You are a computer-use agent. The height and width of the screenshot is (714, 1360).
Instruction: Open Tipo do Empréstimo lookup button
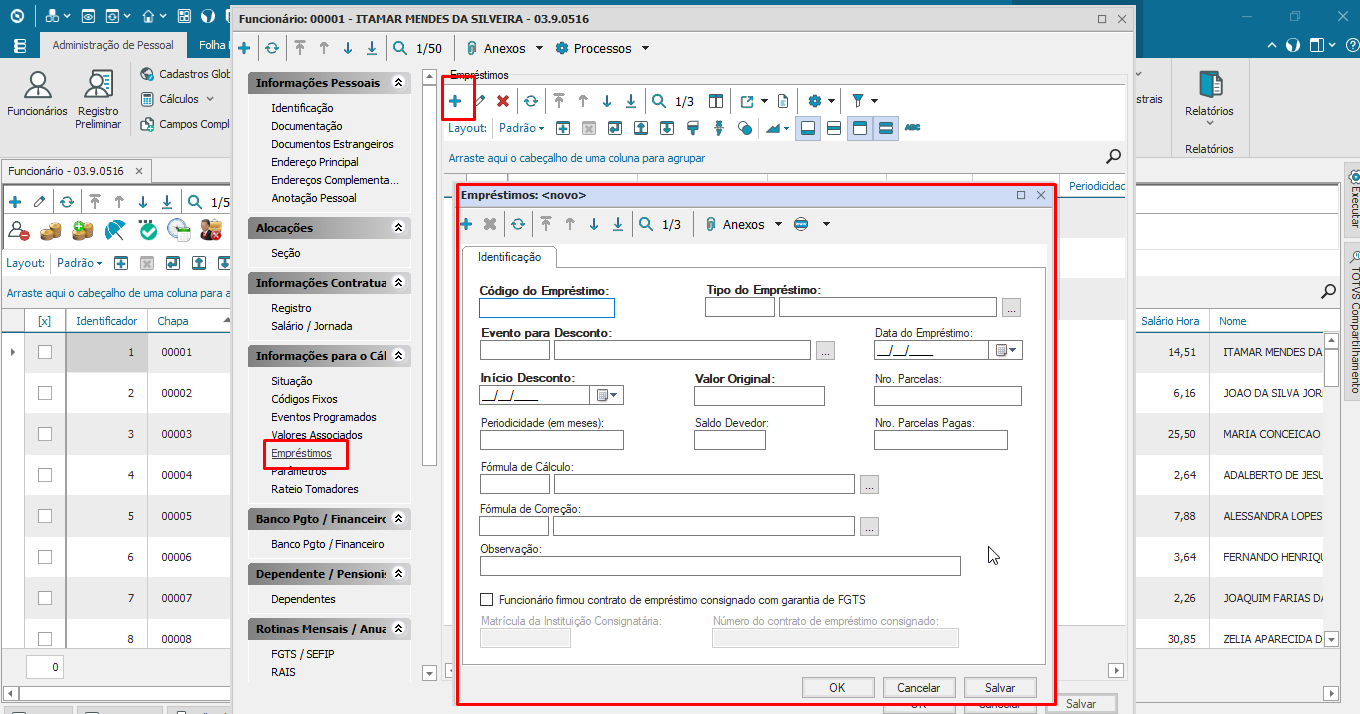click(1012, 308)
